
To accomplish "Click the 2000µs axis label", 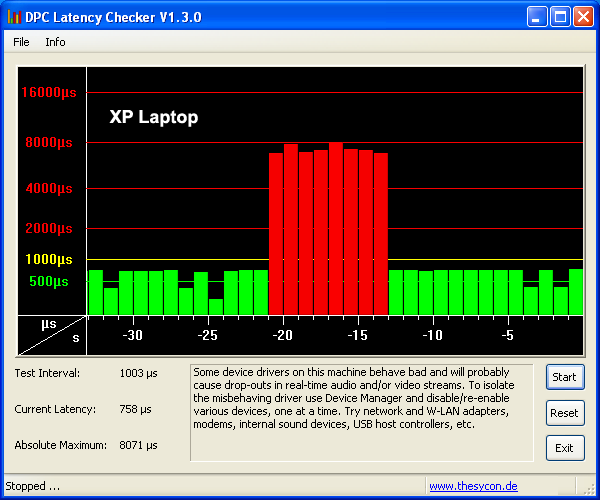I will click(x=49, y=228).
